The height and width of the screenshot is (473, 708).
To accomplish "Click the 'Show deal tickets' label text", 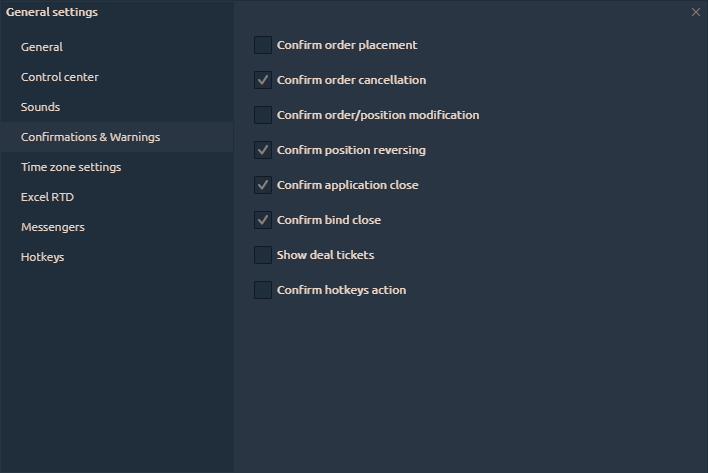I will (x=325, y=255).
